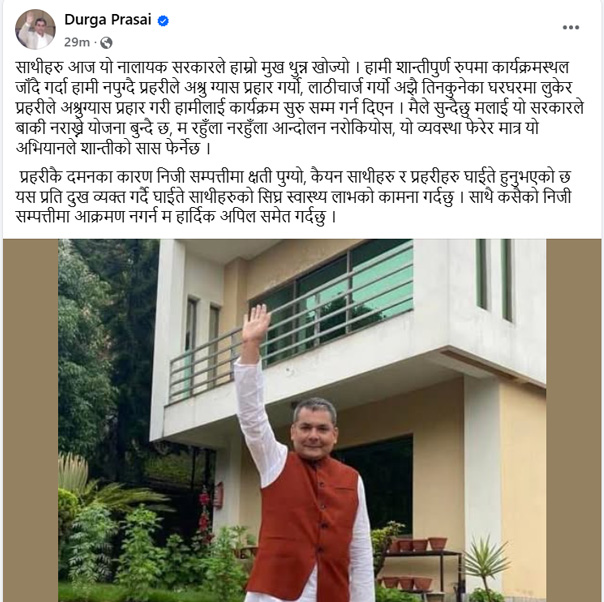
Task: Click the clay flower pots on the stand
Action: [419, 545]
